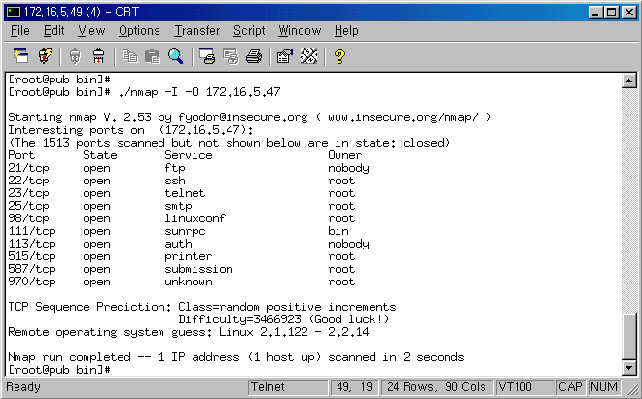Click the smtp service entry
The image size is (642, 399).
pos(178,206)
